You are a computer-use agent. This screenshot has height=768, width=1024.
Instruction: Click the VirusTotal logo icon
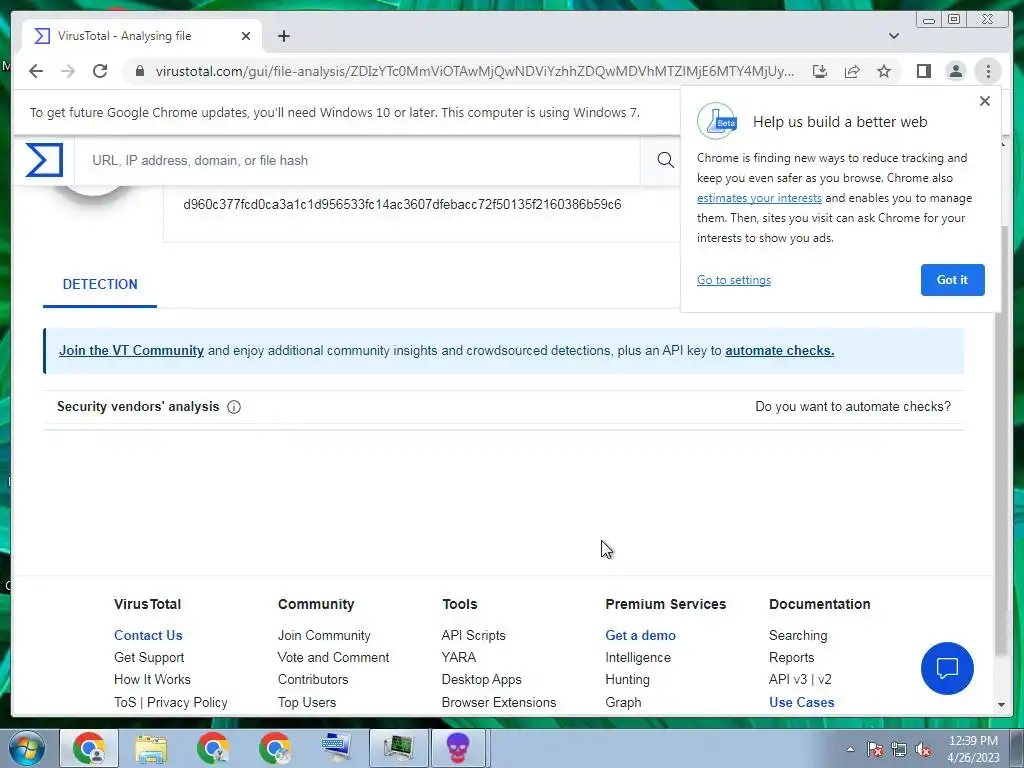tap(44, 160)
